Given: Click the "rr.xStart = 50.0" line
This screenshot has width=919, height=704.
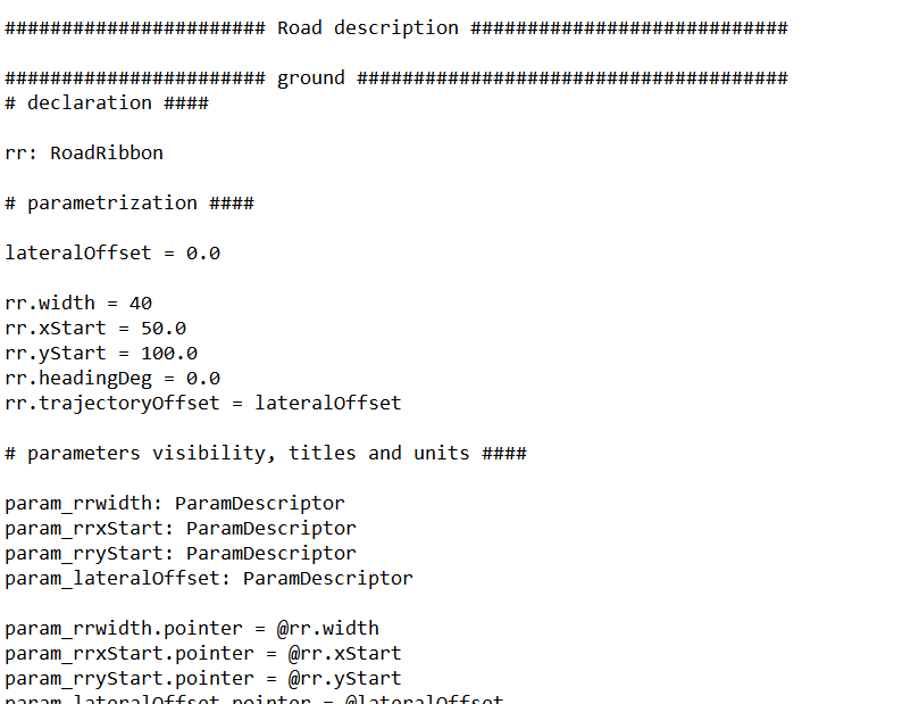Looking at the screenshot, I should (x=95, y=328).
